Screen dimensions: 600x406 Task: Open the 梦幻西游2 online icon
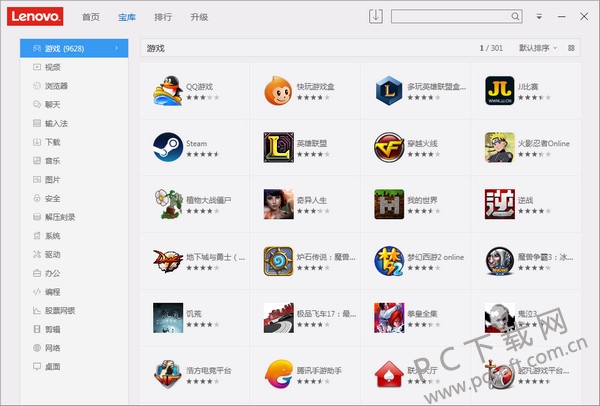(389, 261)
